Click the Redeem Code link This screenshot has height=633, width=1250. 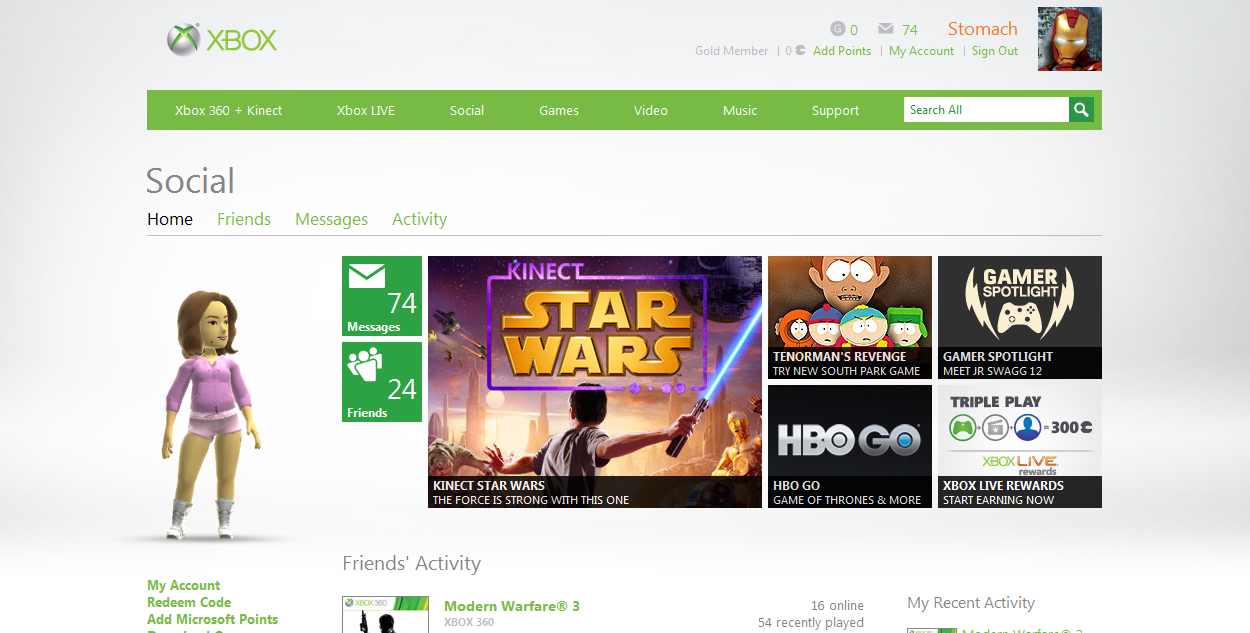coord(189,603)
